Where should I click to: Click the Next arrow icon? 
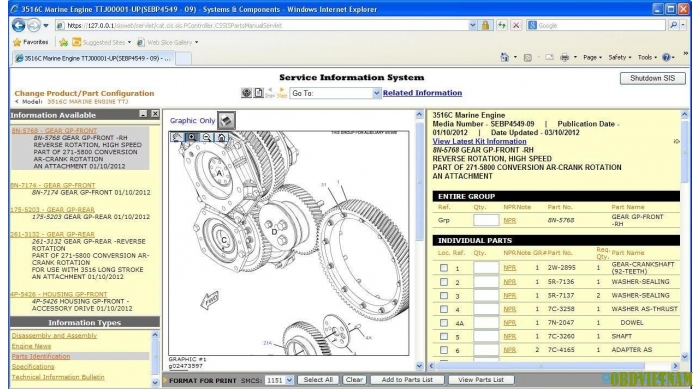click(x=282, y=93)
